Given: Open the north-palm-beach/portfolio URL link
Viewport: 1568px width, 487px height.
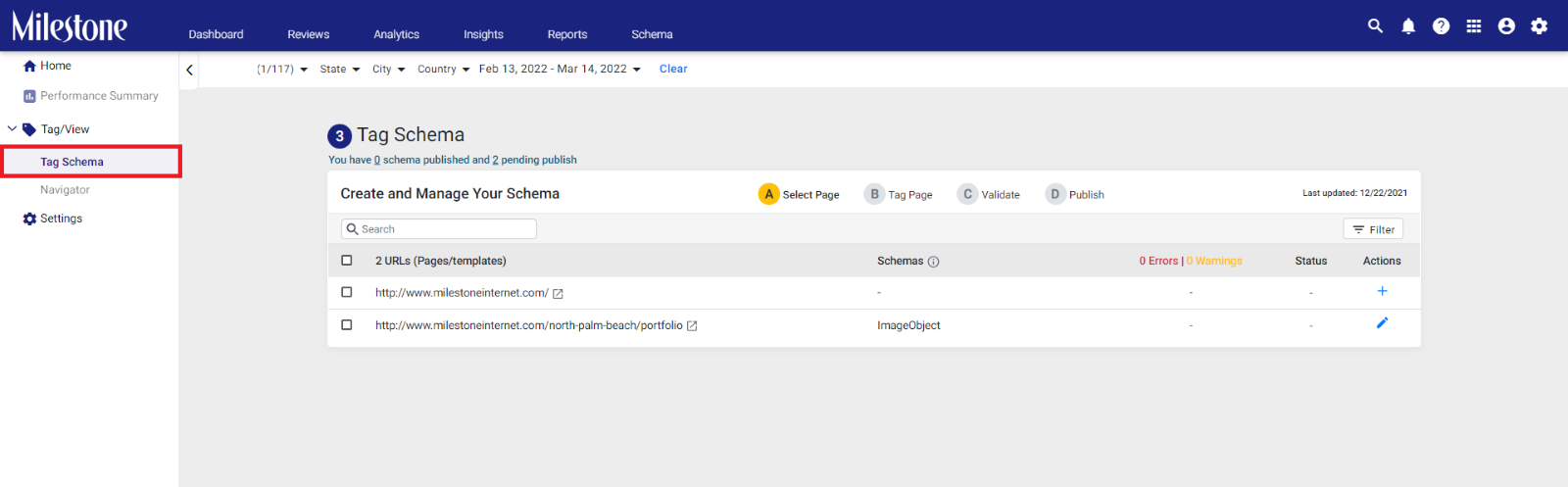Looking at the screenshot, I should click(529, 325).
